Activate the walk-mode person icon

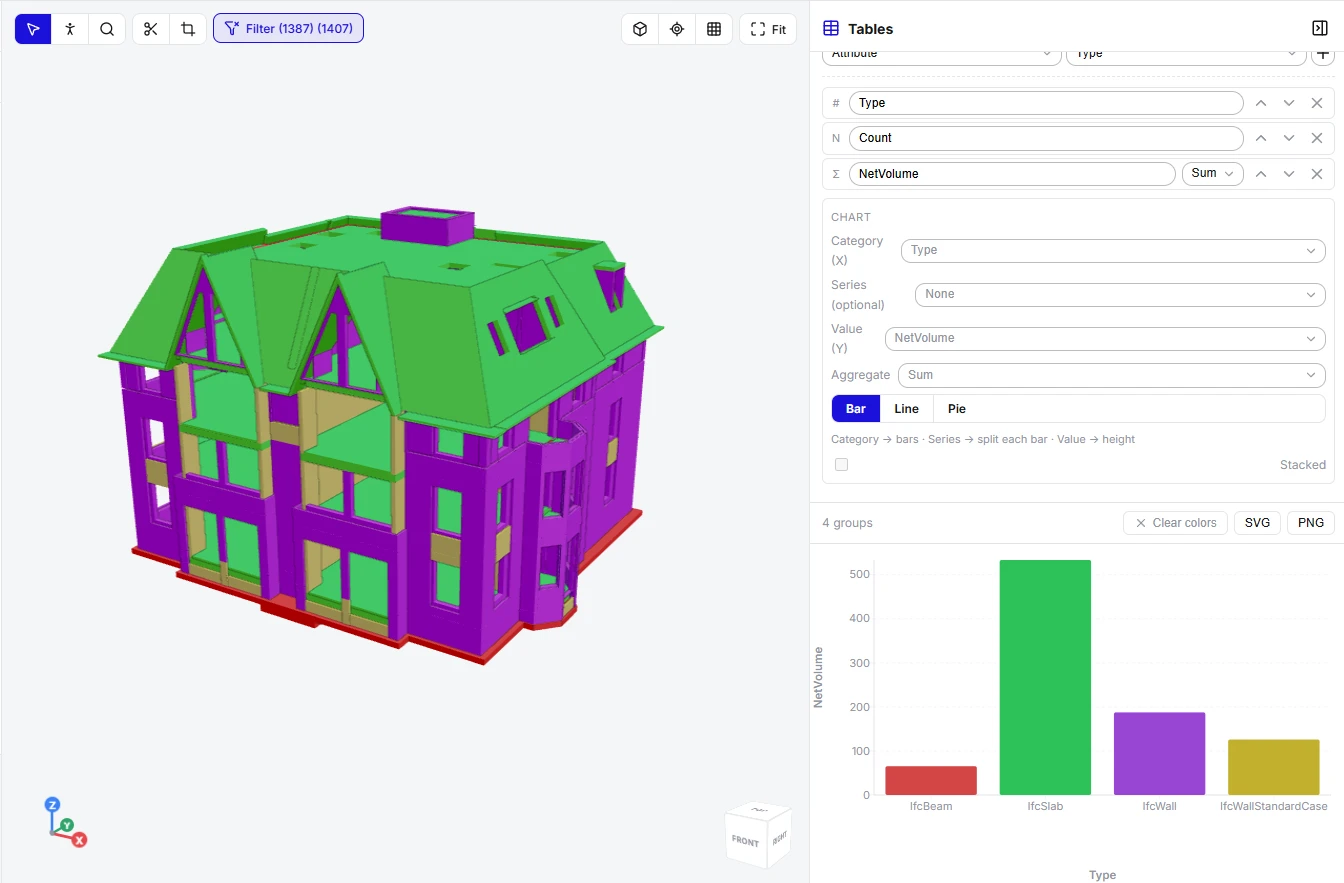tap(70, 29)
